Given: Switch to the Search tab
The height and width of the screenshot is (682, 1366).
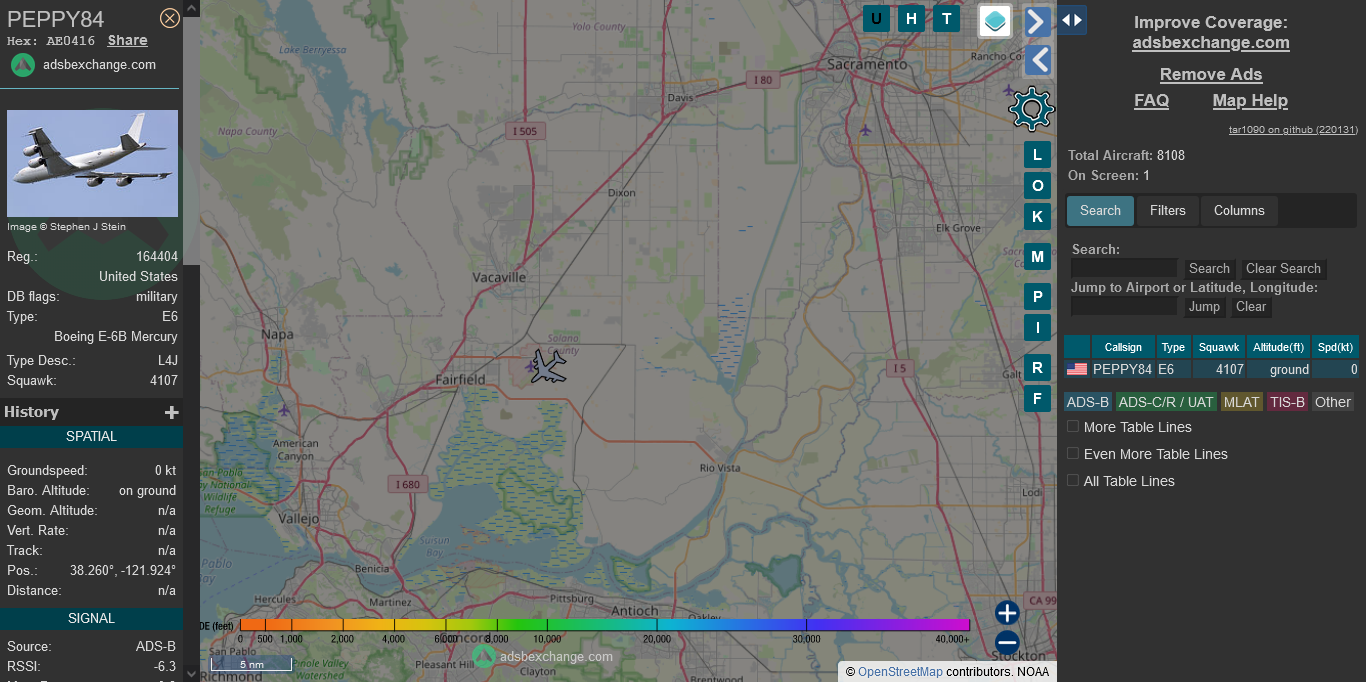Looking at the screenshot, I should coord(1100,211).
